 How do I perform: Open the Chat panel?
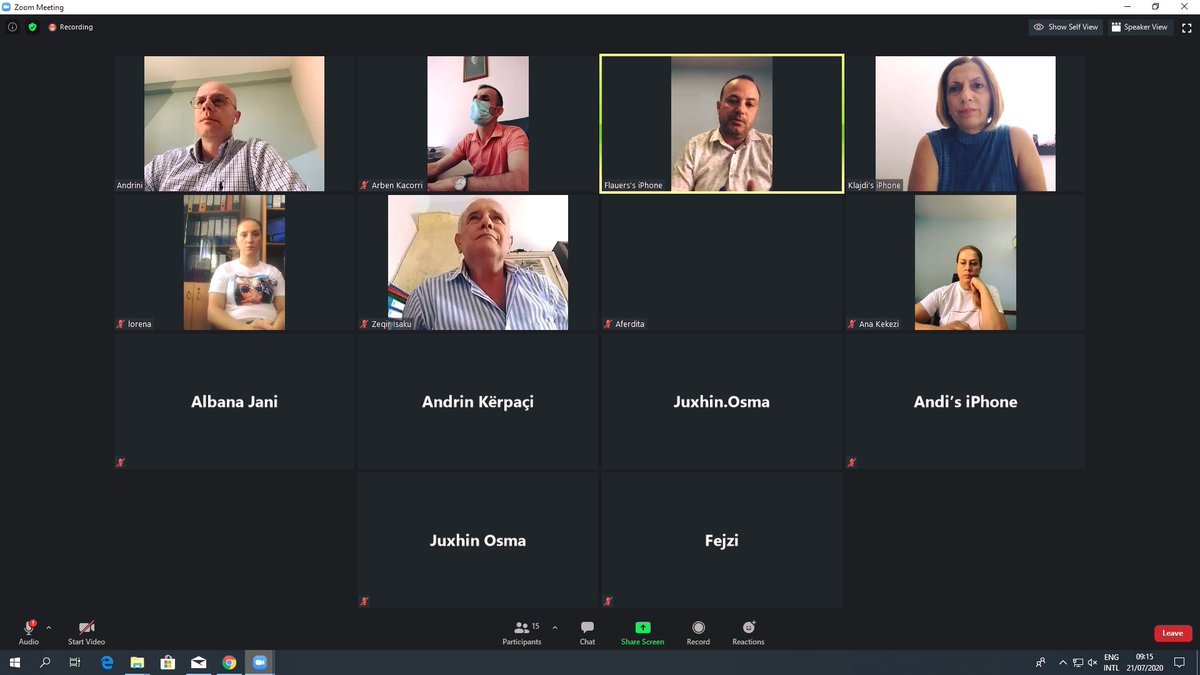tap(587, 632)
